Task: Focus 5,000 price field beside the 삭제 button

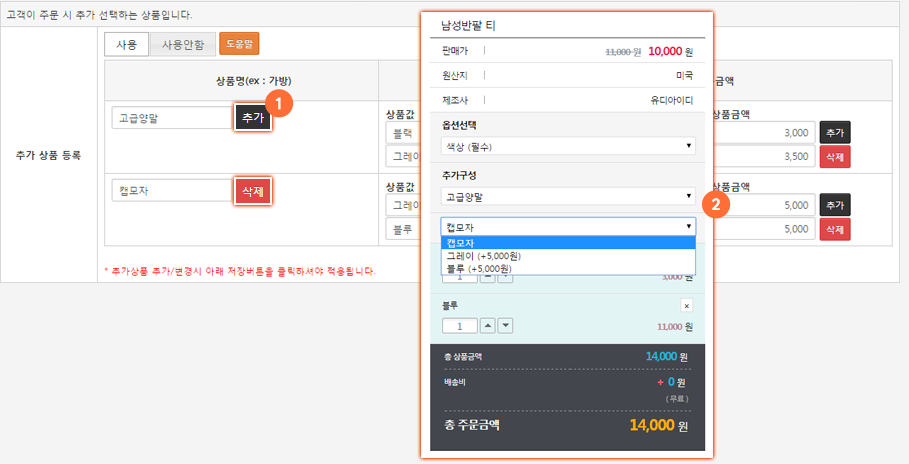Action: pos(763,229)
